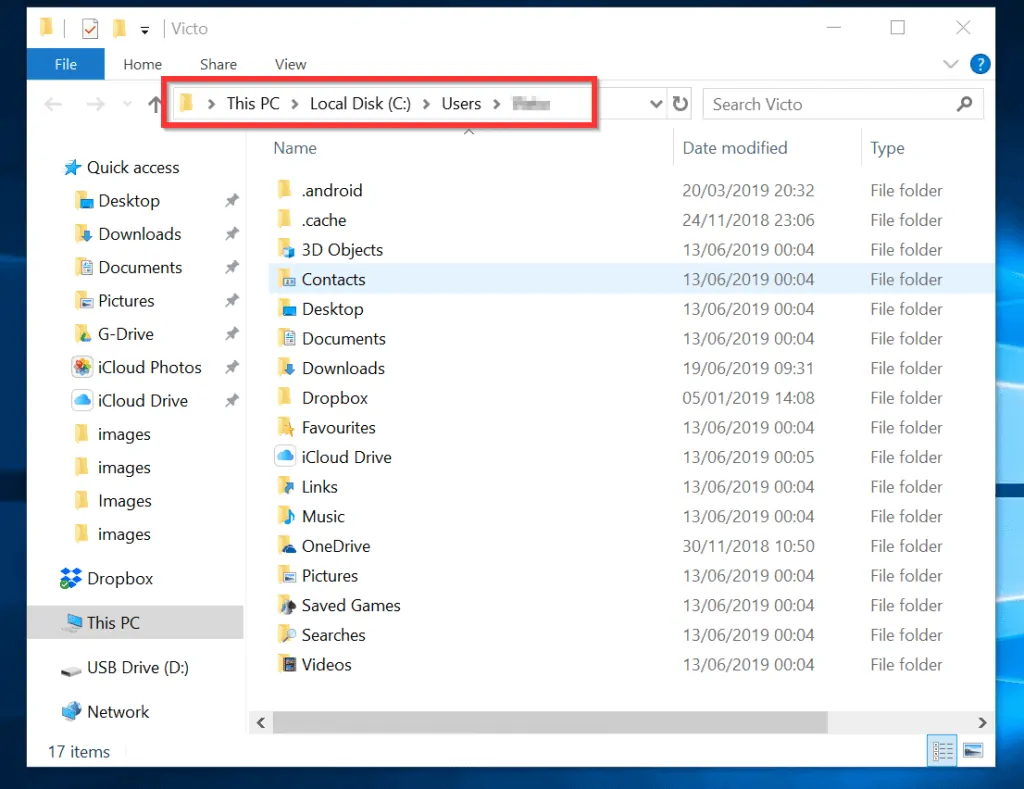The image size is (1024, 789).
Task: Switch to large thumbnails view in status bar
Action: click(971, 750)
